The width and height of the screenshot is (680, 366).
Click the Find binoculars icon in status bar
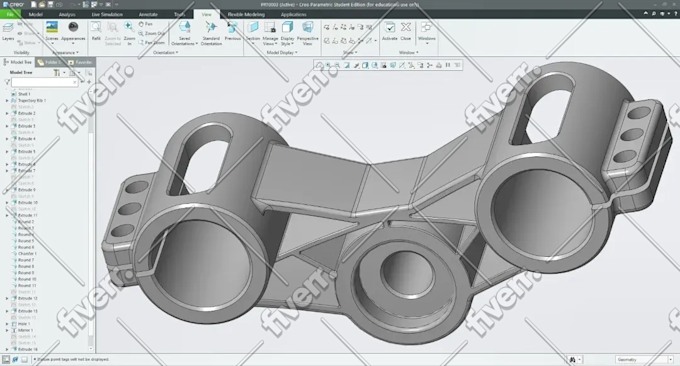tap(572, 359)
